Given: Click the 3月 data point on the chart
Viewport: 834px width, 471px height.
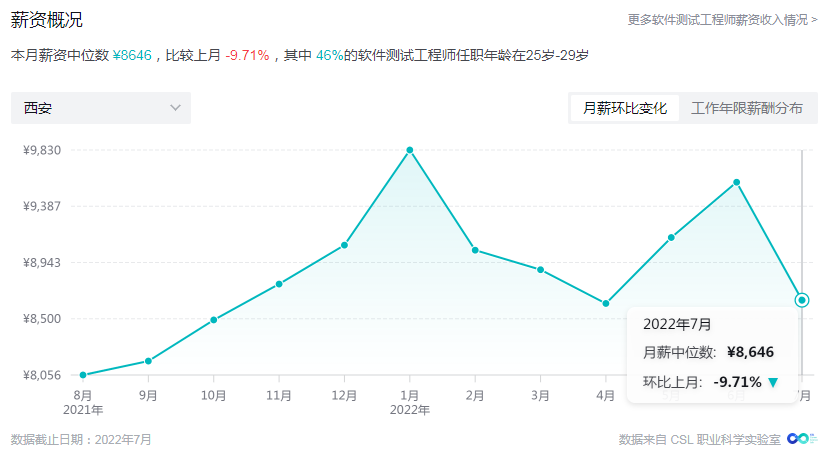Looking at the screenshot, I should click(540, 270).
